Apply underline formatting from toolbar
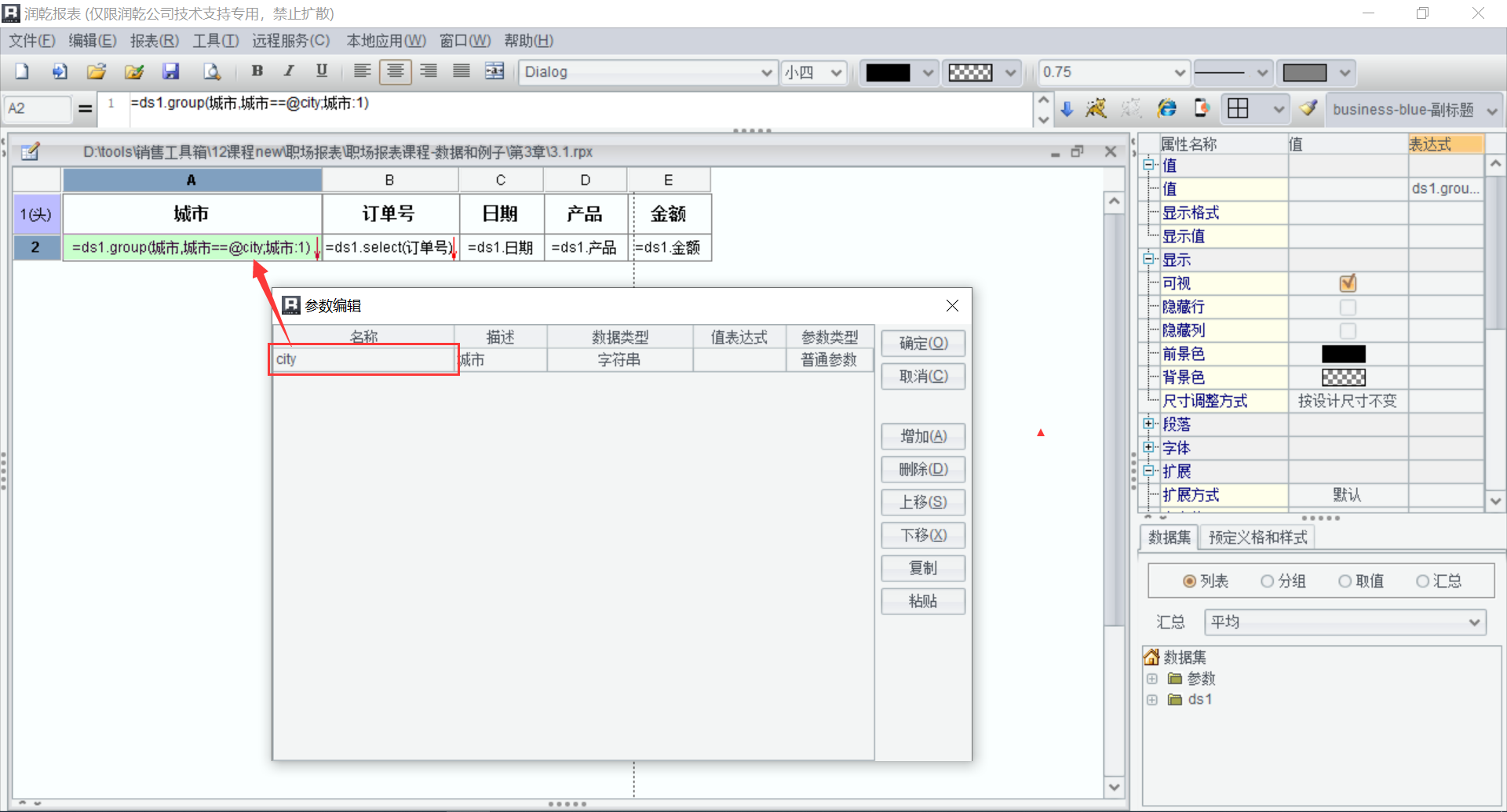 [321, 71]
